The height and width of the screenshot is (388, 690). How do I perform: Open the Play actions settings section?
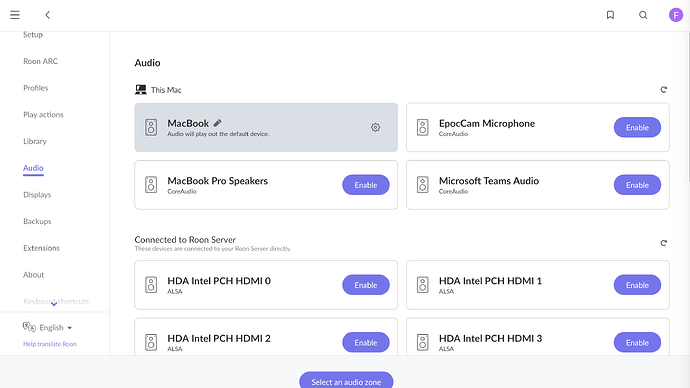coord(43,114)
